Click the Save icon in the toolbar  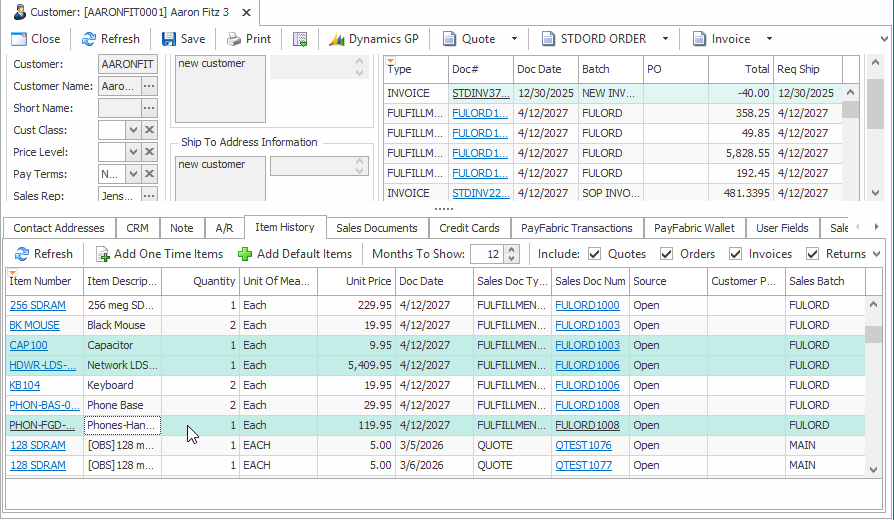pos(169,39)
